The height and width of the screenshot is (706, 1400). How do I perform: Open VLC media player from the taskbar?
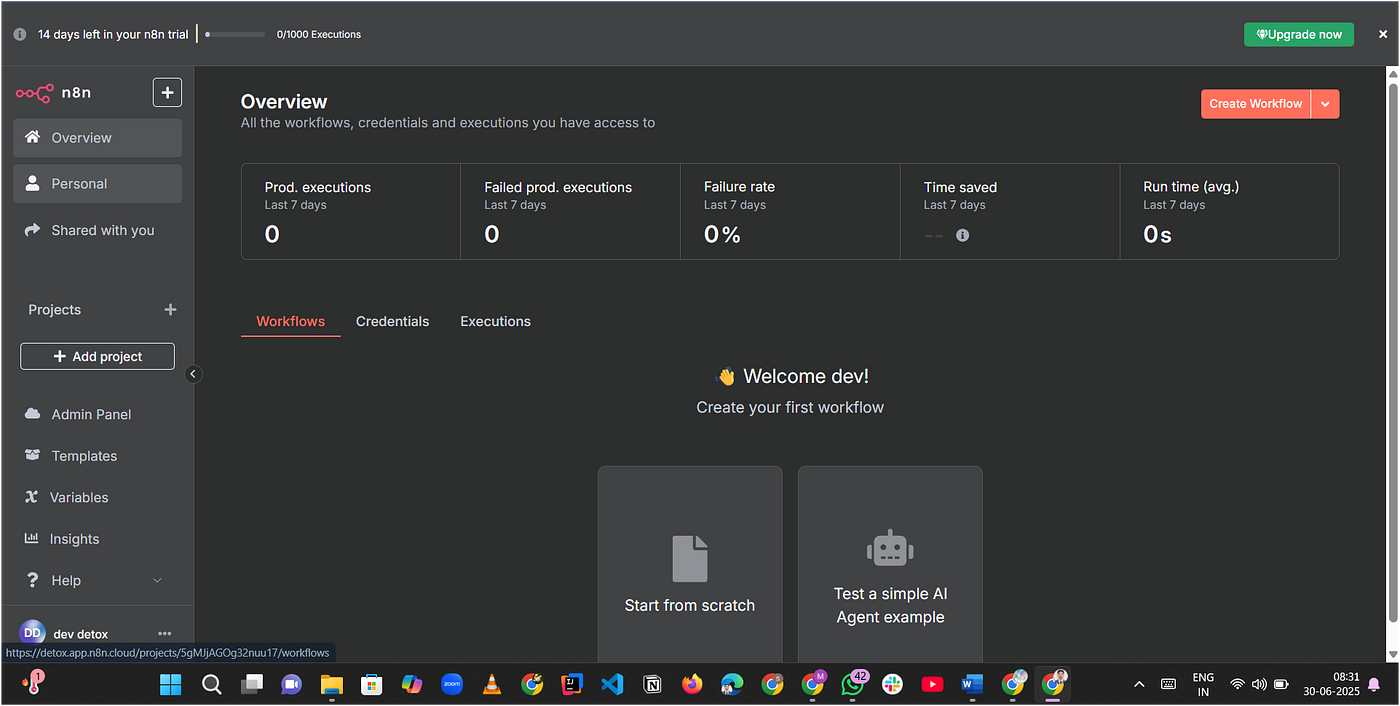[x=492, y=684]
